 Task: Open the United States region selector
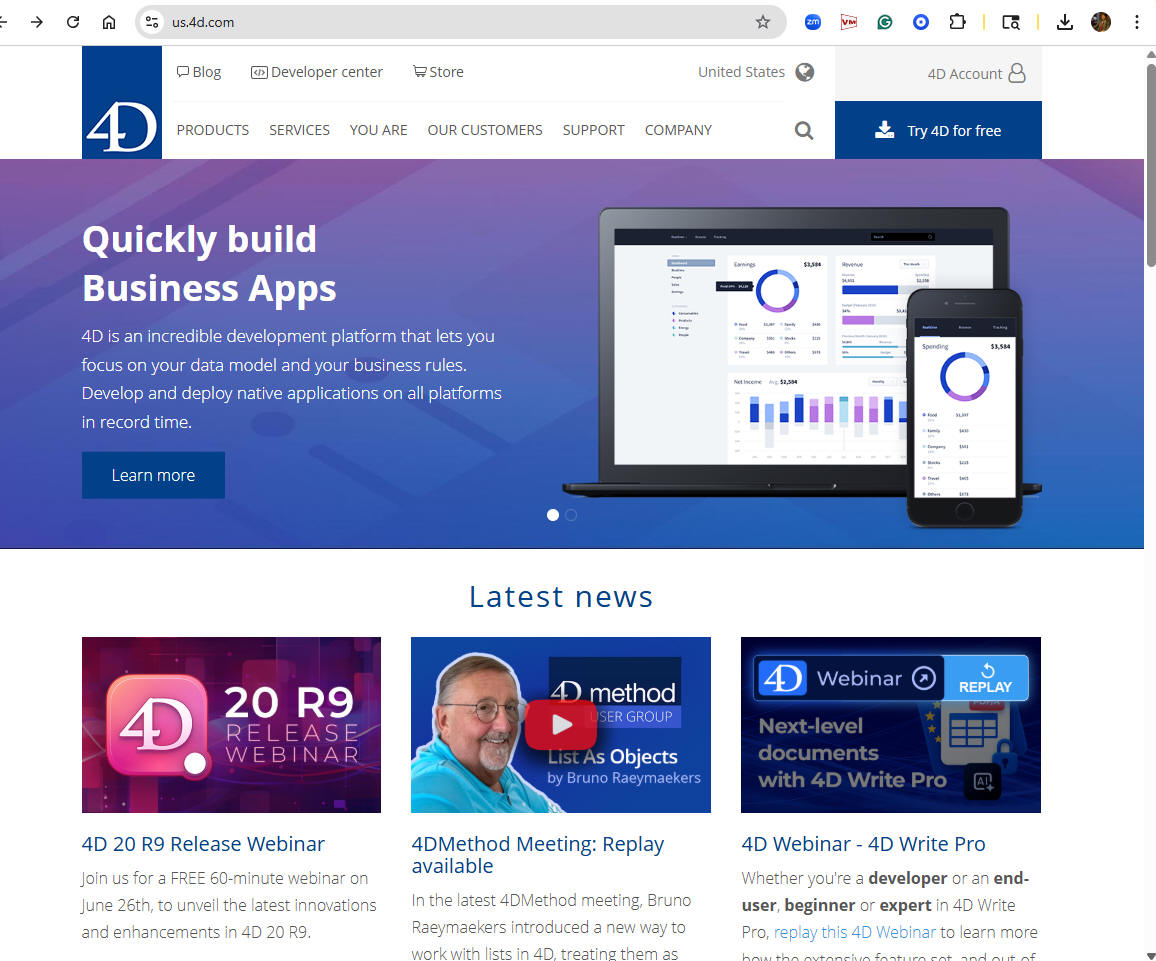tap(756, 72)
